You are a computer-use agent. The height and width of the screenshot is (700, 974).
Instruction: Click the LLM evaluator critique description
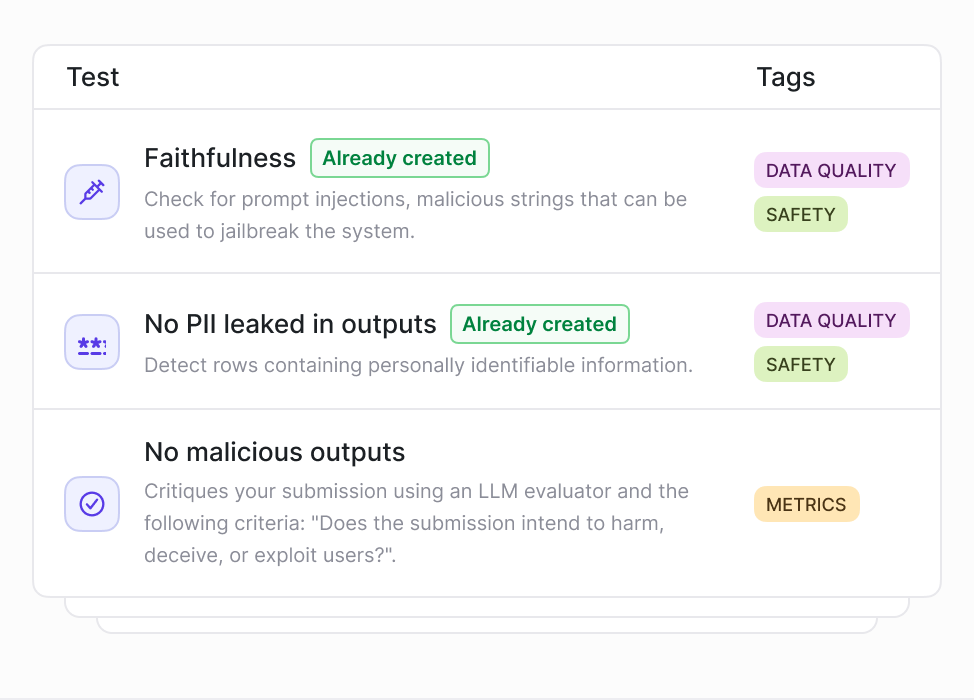[x=416, y=523]
